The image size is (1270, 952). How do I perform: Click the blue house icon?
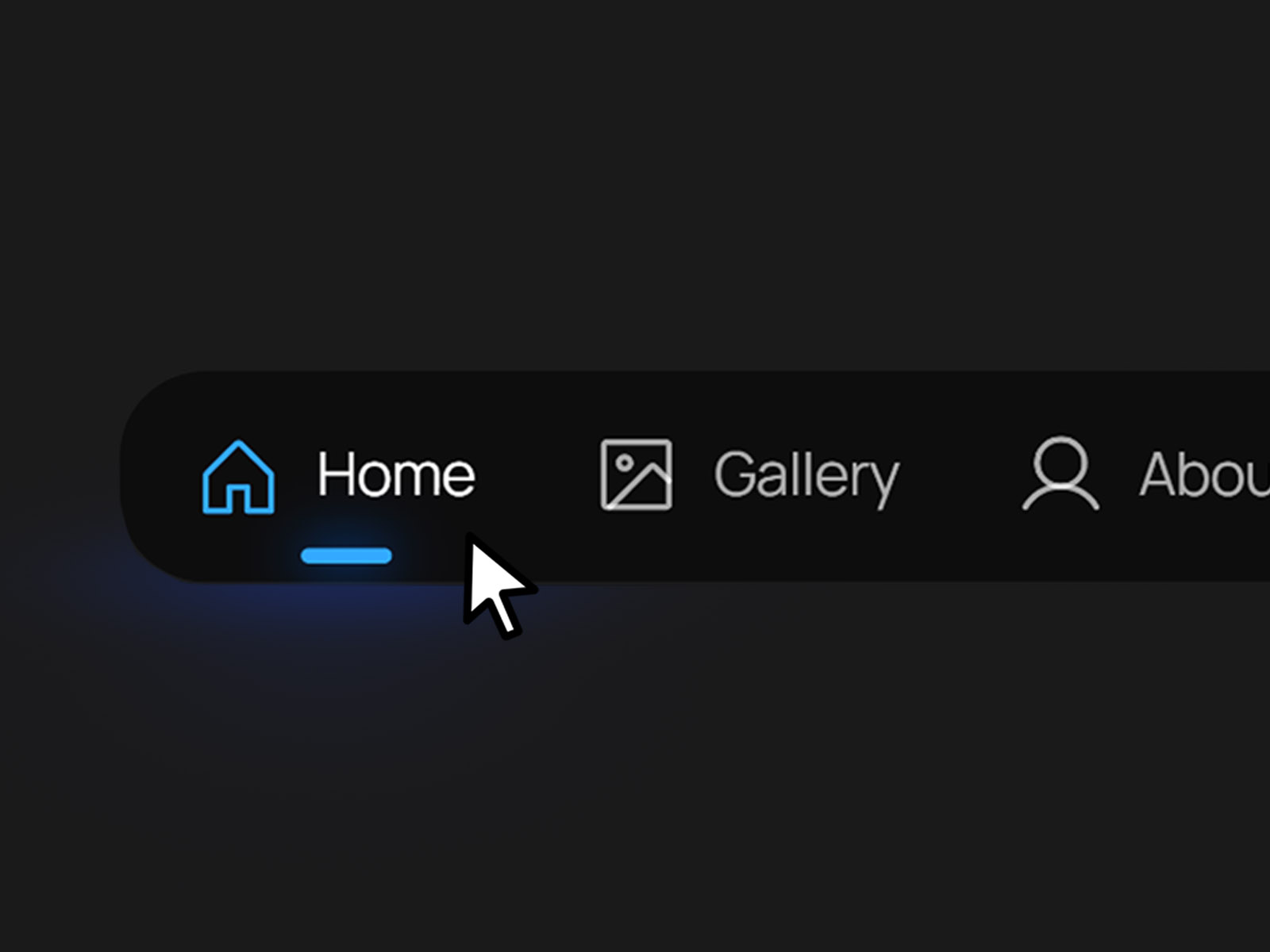[238, 477]
